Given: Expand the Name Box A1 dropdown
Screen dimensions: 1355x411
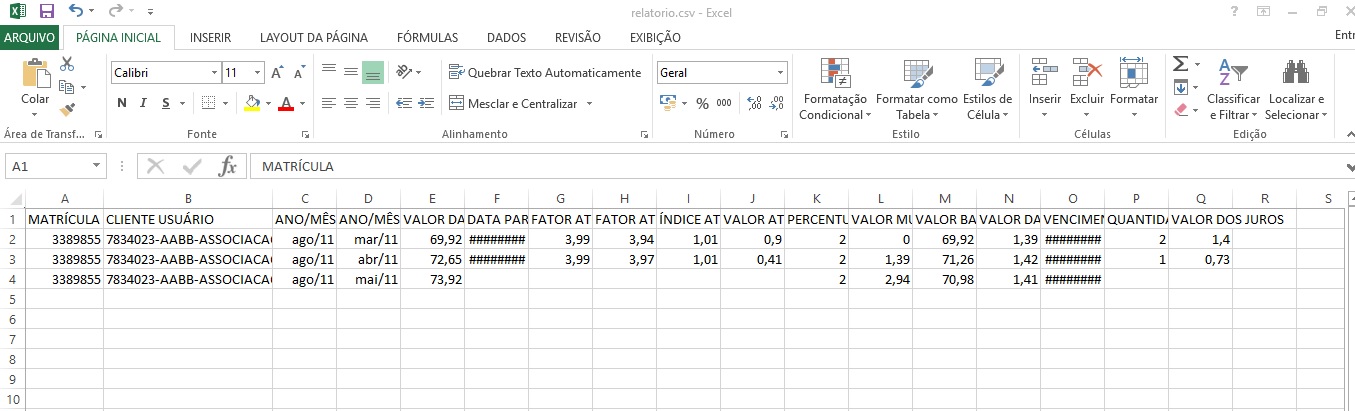Looking at the screenshot, I should (97, 167).
